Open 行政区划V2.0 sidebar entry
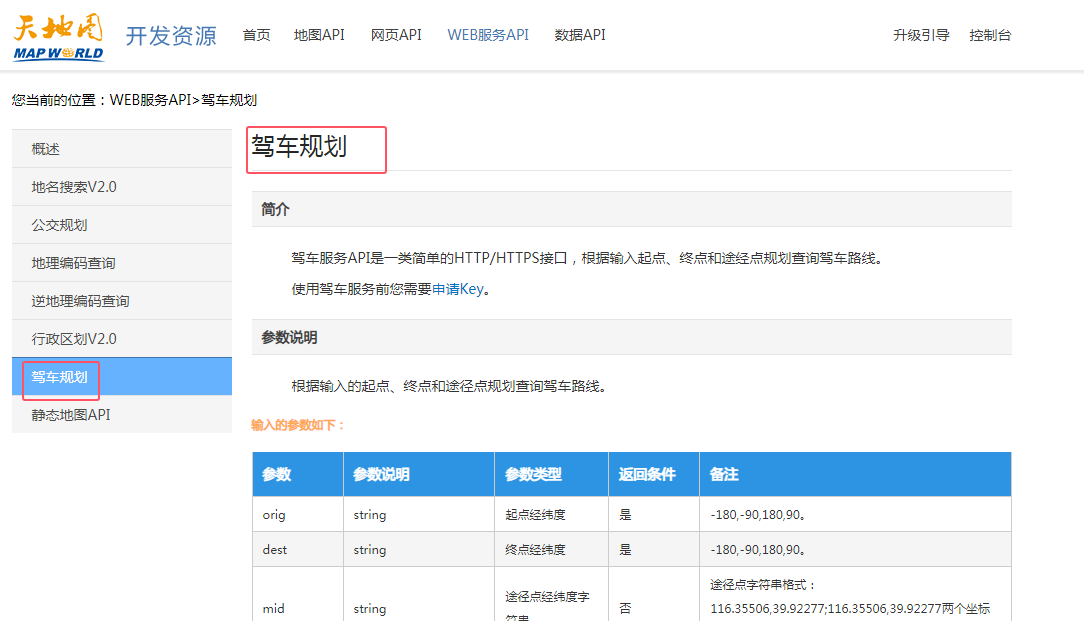Viewport: 1084px width, 621px height. click(x=122, y=339)
